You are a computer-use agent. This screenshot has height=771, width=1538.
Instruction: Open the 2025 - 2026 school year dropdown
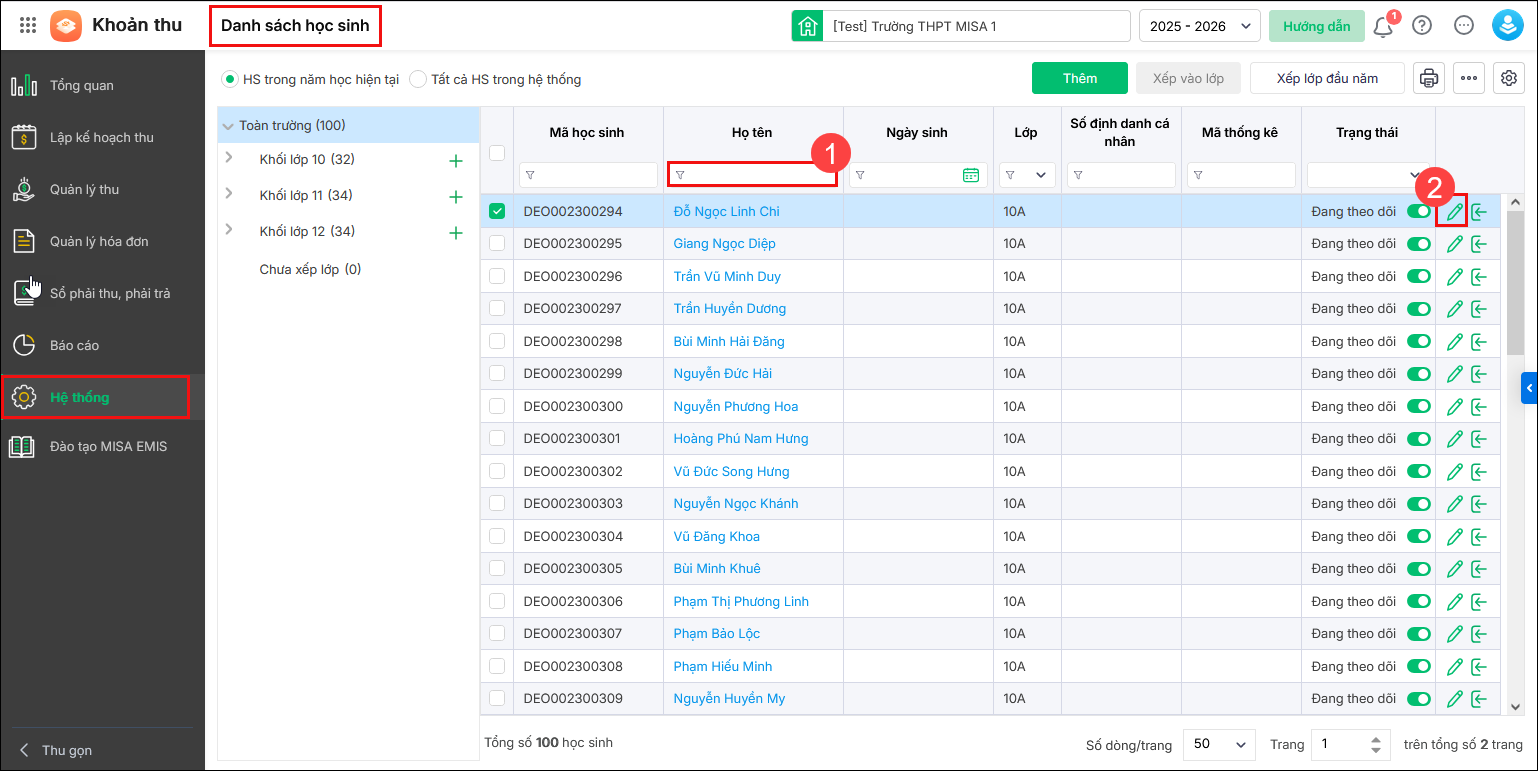coord(1199,26)
